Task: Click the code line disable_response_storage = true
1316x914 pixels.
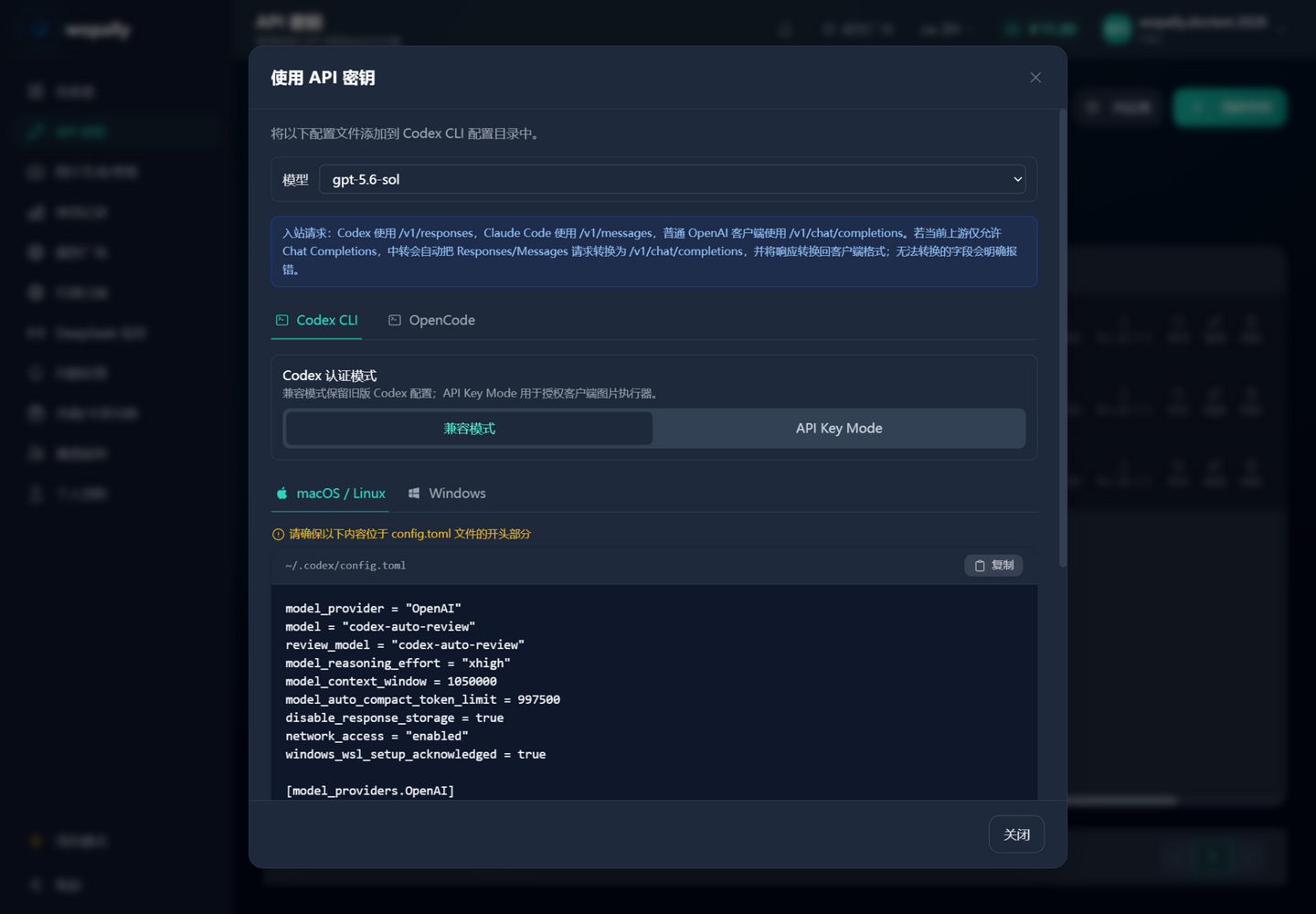Action: pyautogui.click(x=394, y=718)
